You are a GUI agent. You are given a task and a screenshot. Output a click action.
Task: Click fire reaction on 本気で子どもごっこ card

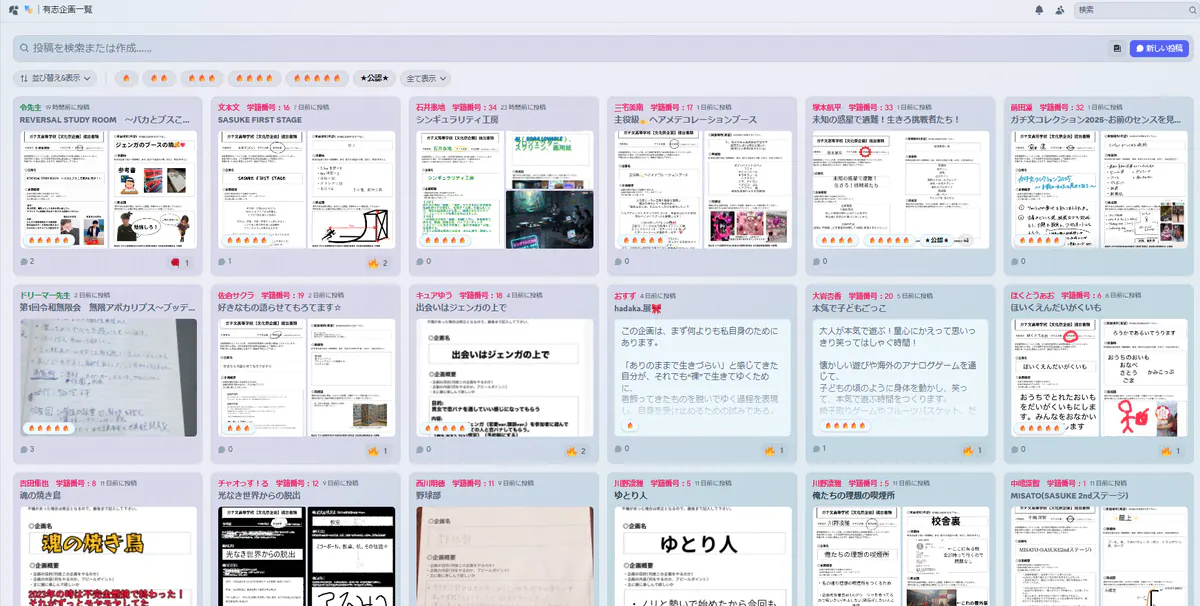973,451
